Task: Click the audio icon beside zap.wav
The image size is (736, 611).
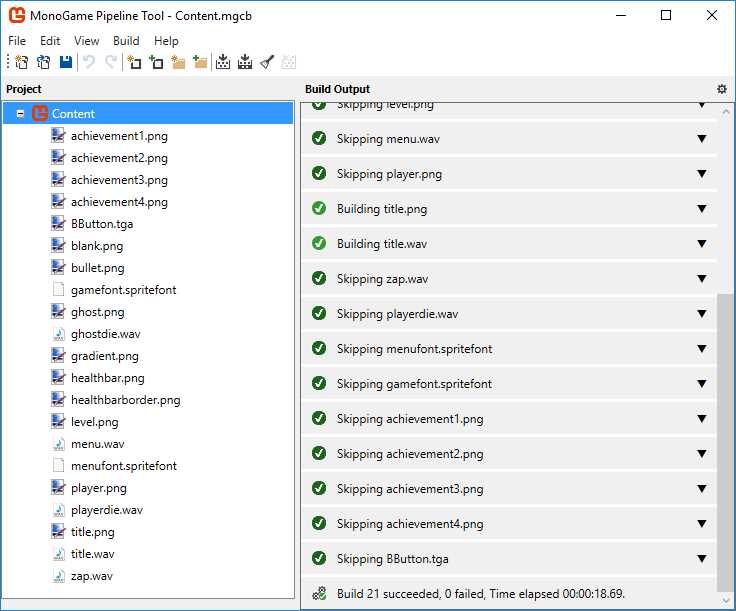Action: (x=59, y=575)
